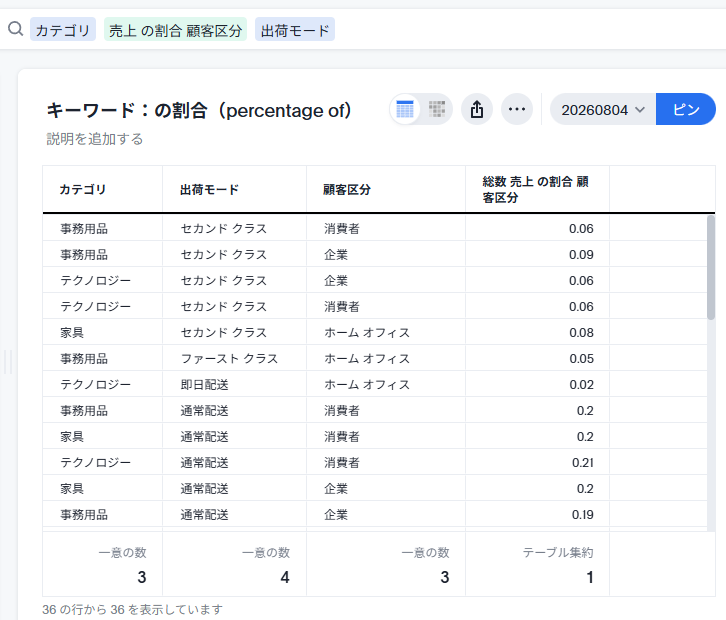
Task: Switch to table view icon
Action: [x=405, y=109]
